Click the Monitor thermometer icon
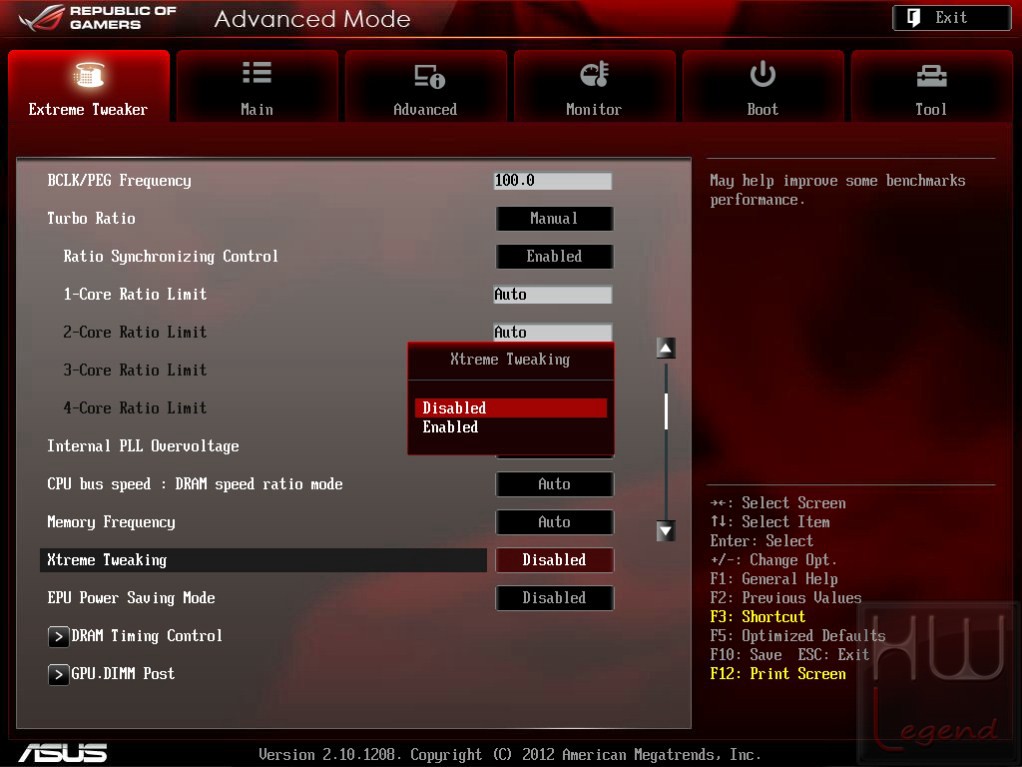 [594, 74]
